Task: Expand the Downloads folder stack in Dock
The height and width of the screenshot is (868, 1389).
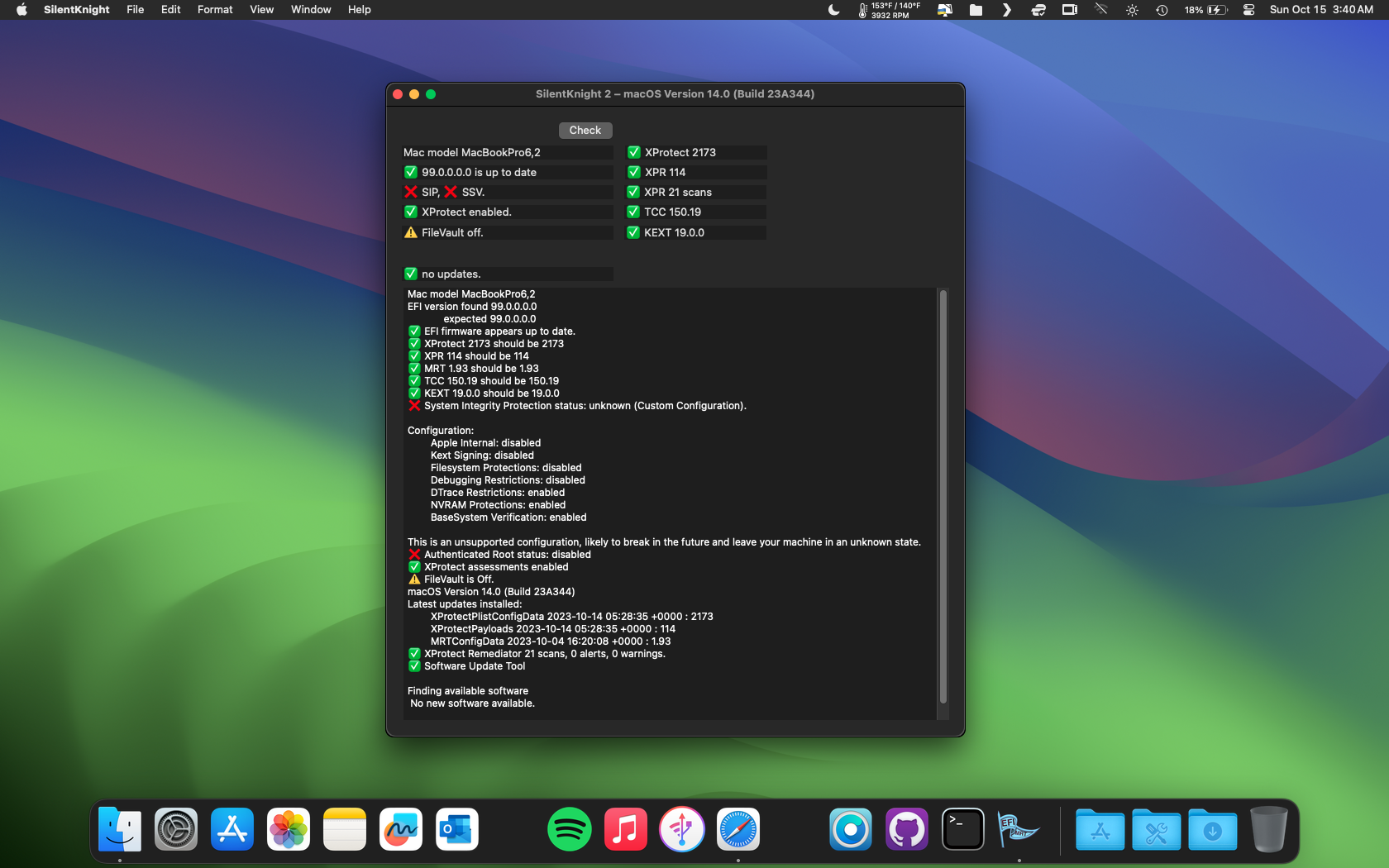Action: pos(1213,829)
